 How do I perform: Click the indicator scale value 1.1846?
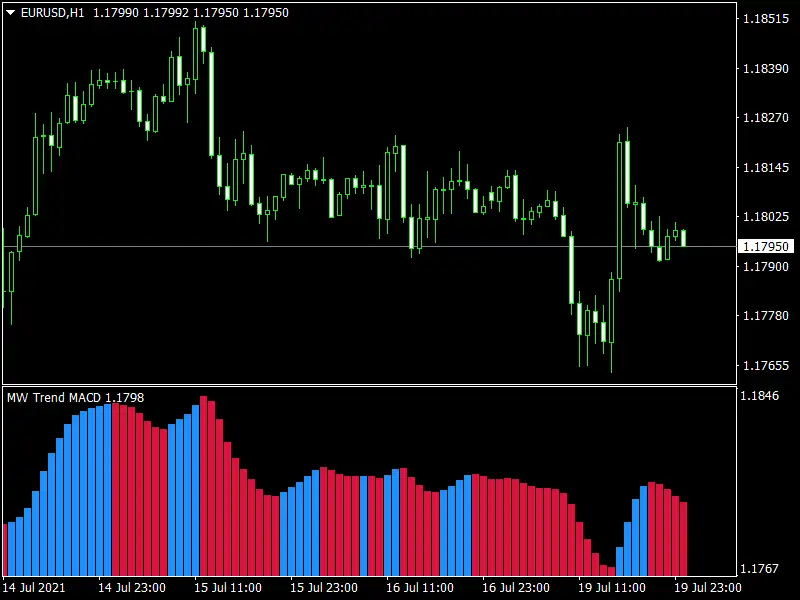[759, 395]
